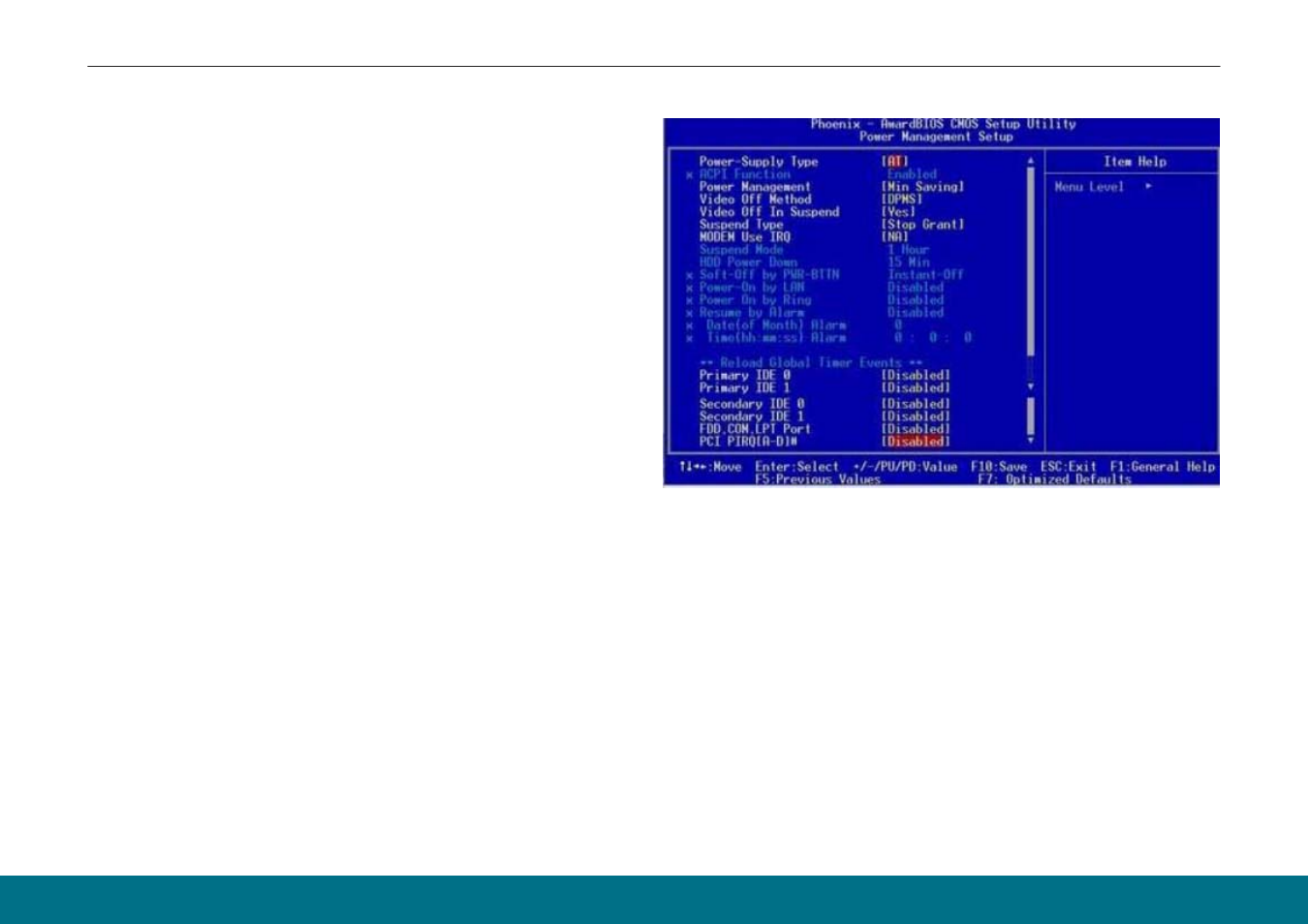
Task: Click the F1:General Help hint
Action: (x=1163, y=467)
